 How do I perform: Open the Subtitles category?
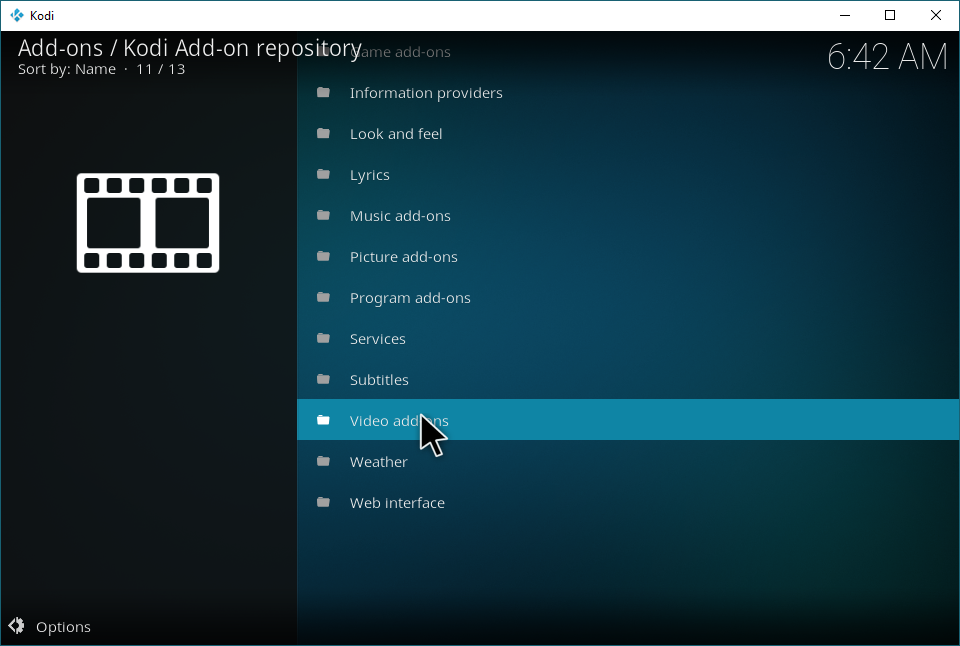click(x=628, y=380)
